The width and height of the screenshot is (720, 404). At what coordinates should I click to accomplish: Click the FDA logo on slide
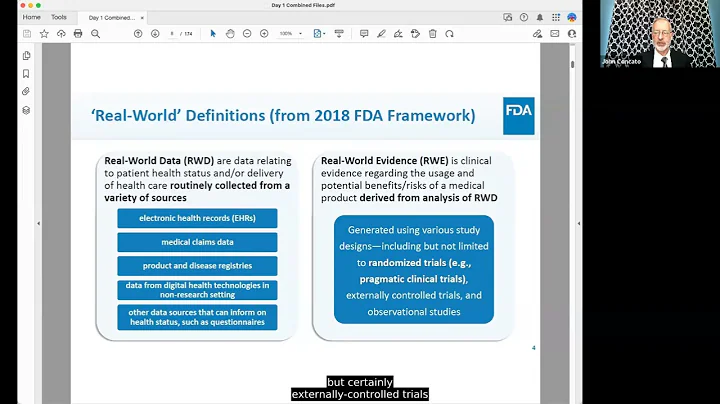518,116
